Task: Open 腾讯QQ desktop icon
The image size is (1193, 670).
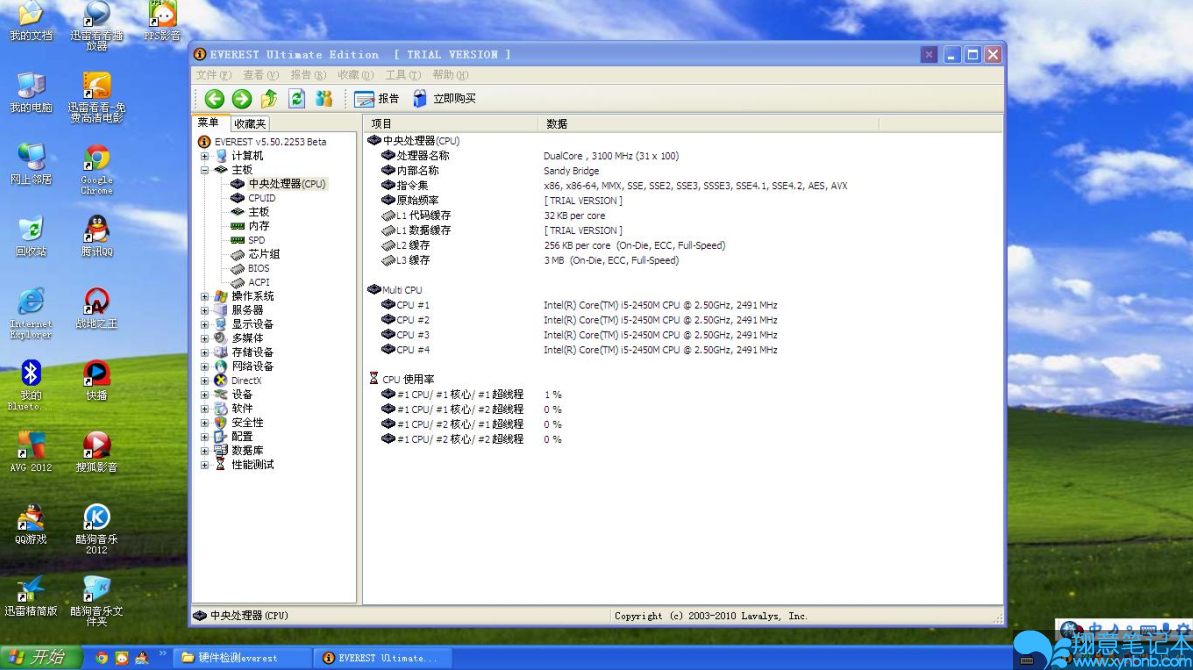Action: [97, 236]
